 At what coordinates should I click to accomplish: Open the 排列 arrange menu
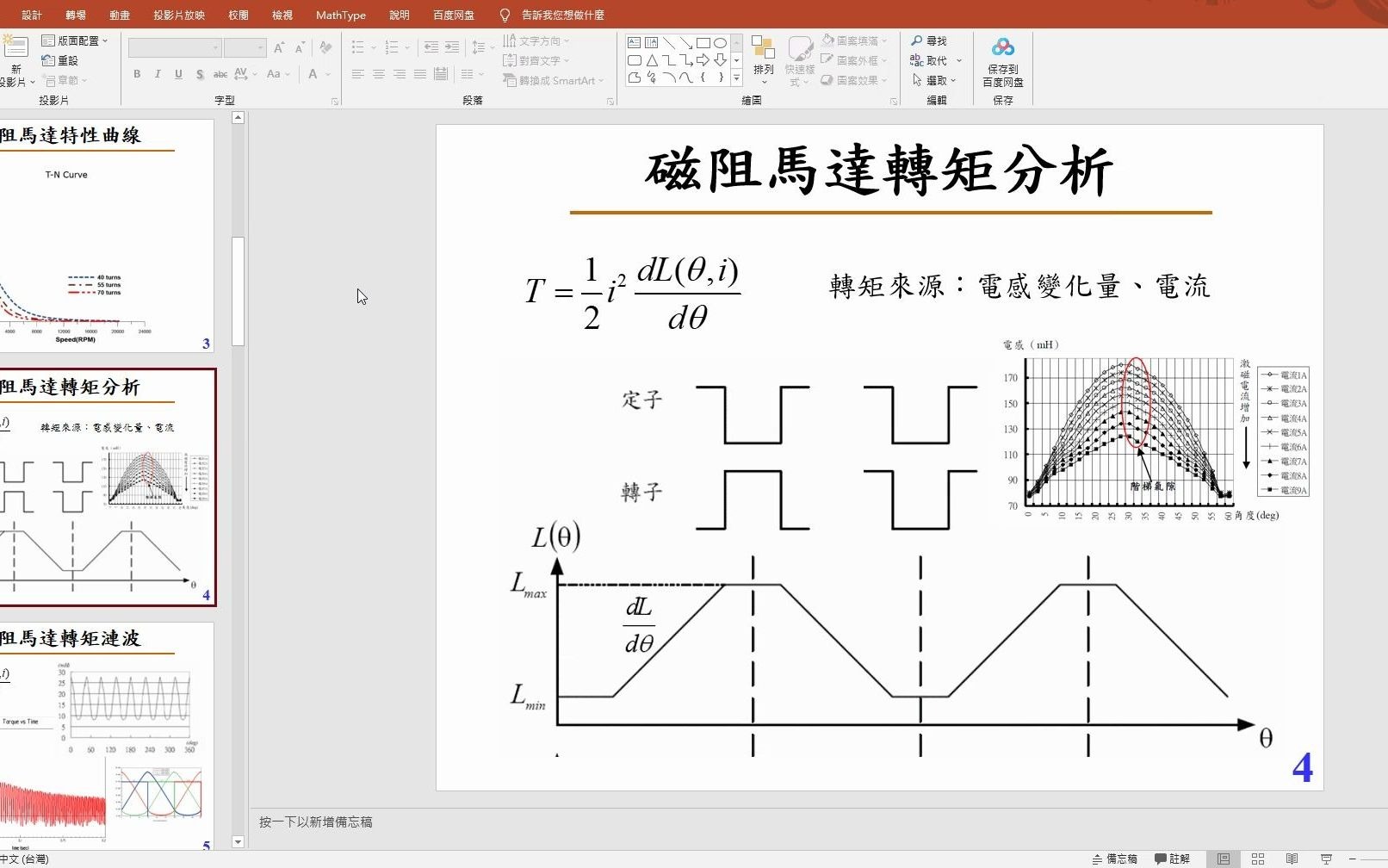(x=763, y=59)
